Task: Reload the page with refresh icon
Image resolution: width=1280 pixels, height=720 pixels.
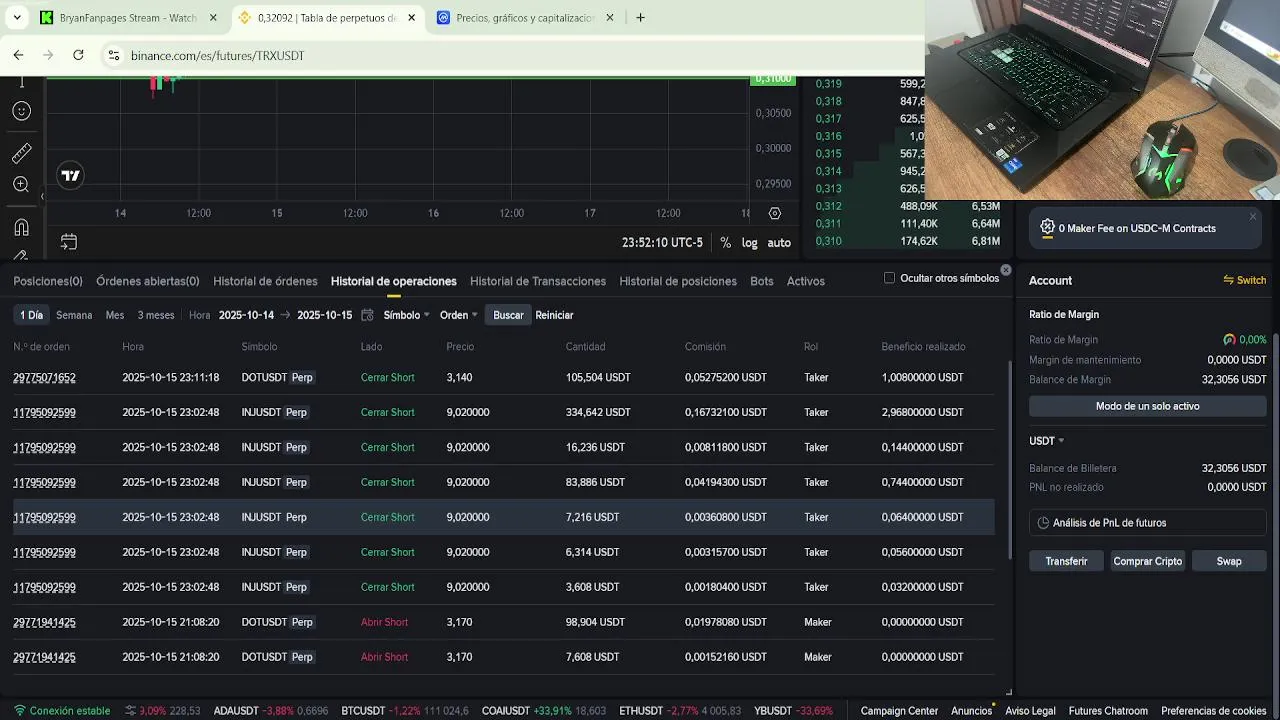Action: (x=78, y=55)
